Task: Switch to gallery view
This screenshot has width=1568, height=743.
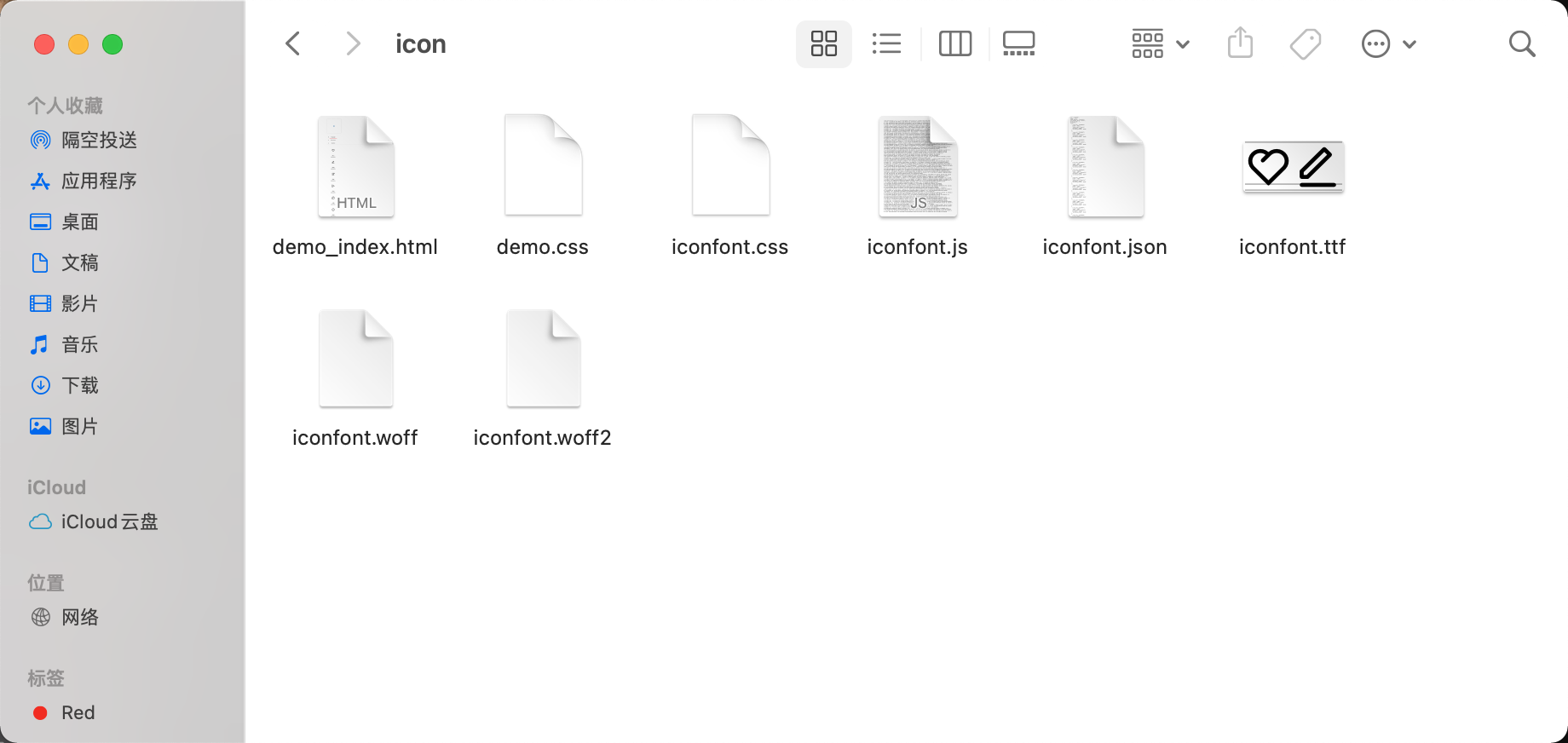Action: click(x=1018, y=43)
